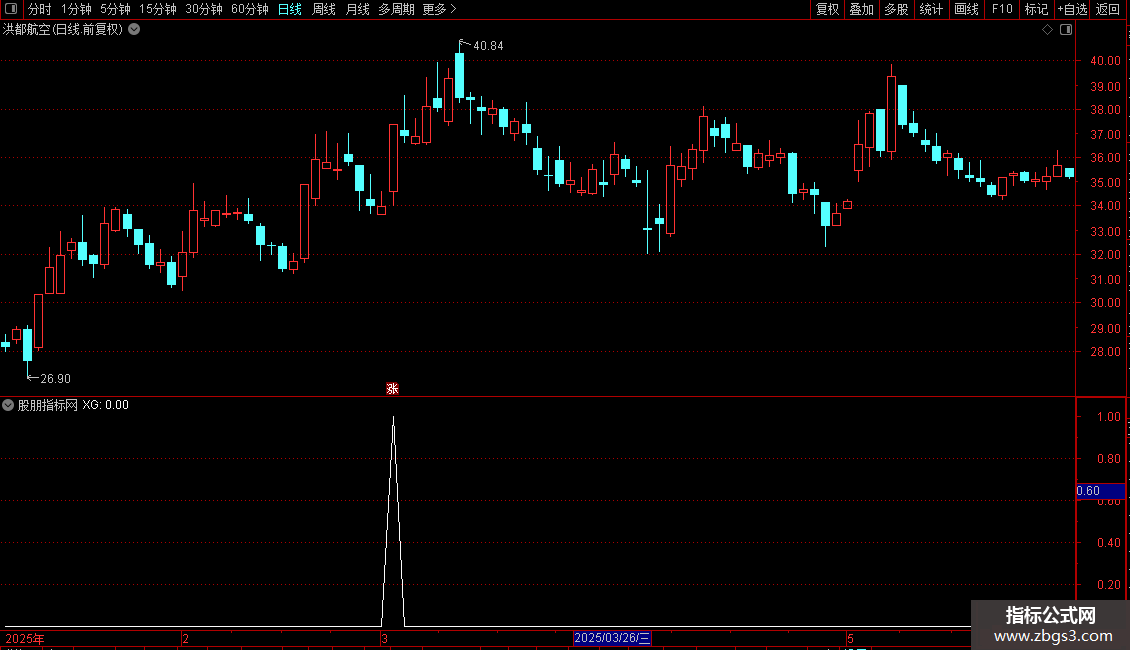Expand the 股朋指标网 indicator dropdown
This screenshot has height=650, width=1130.
click(8, 405)
